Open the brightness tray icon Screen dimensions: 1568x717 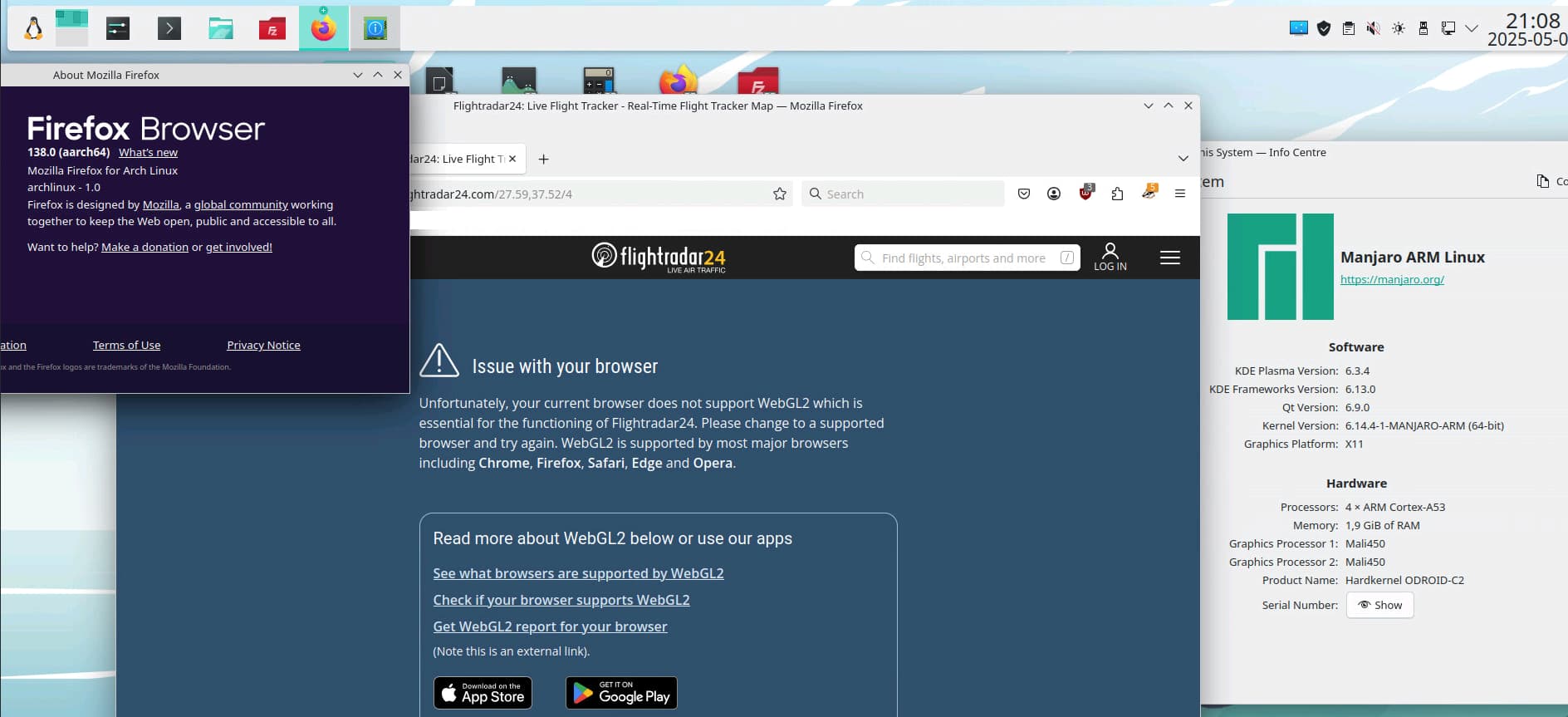click(x=1399, y=28)
